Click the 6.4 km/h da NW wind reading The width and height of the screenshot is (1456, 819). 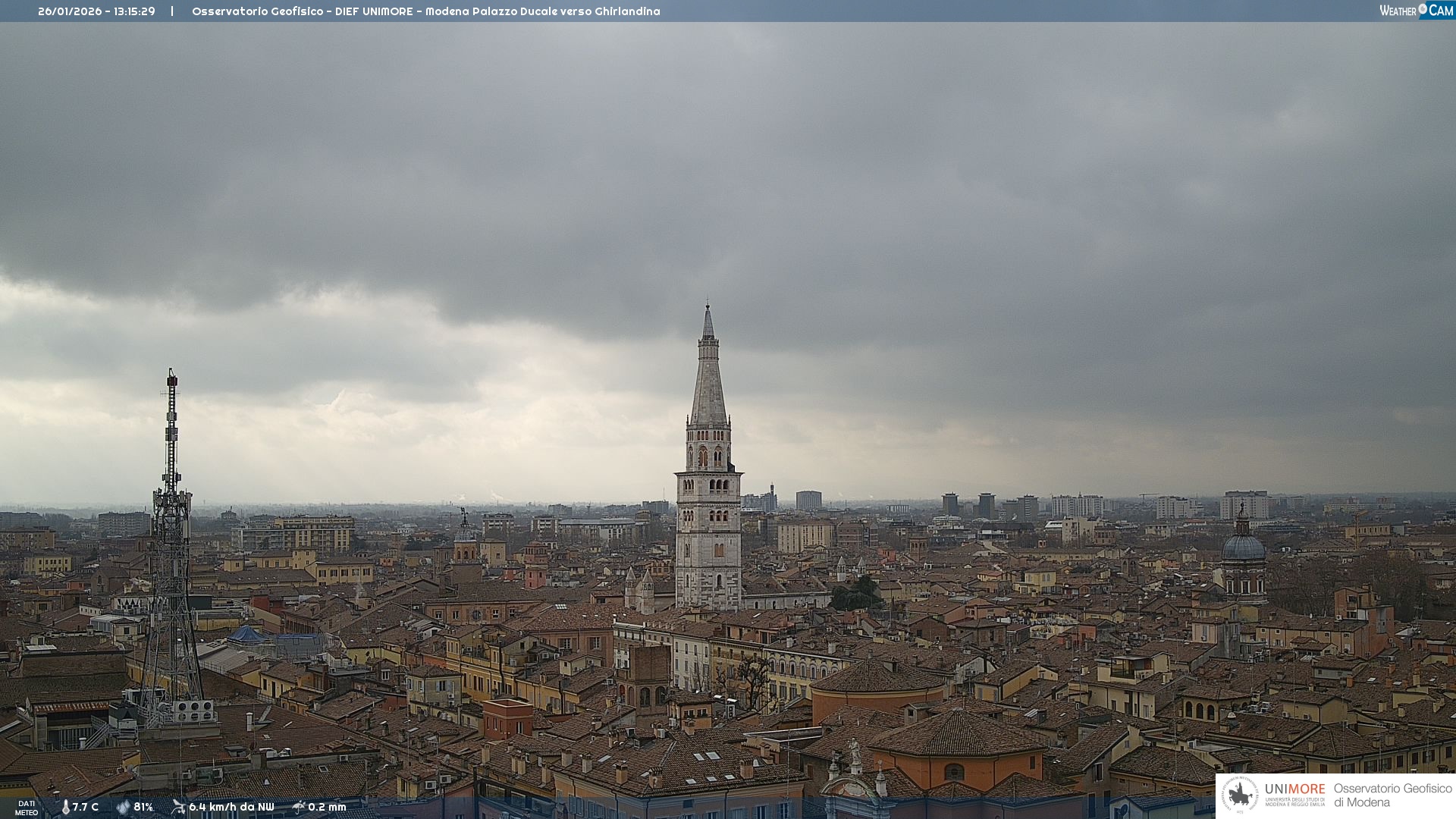pos(231,807)
